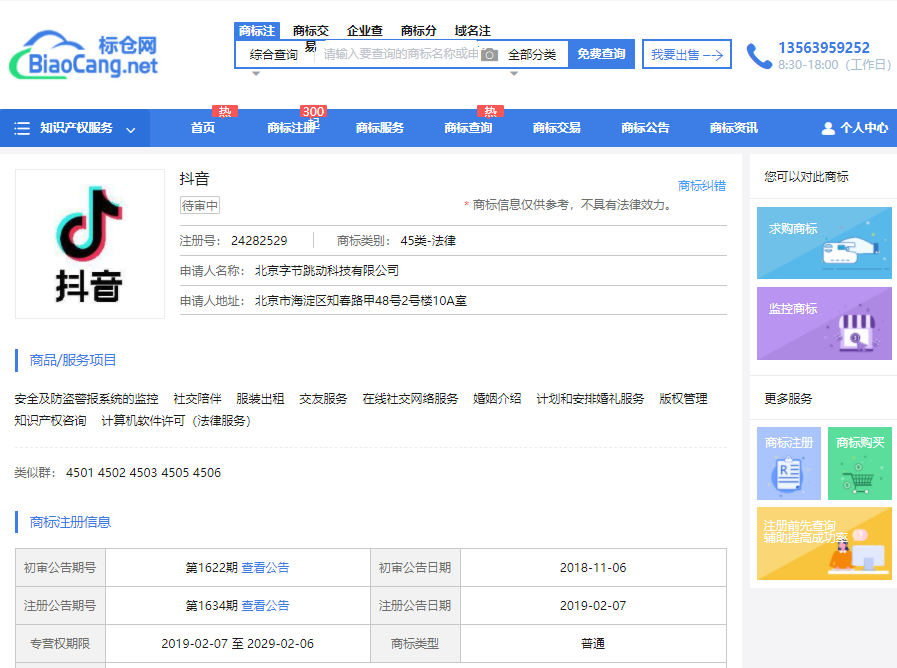The image size is (897, 668).
Task: Click the 45类-法律 trademark class value
Action: pyautogui.click(x=428, y=241)
